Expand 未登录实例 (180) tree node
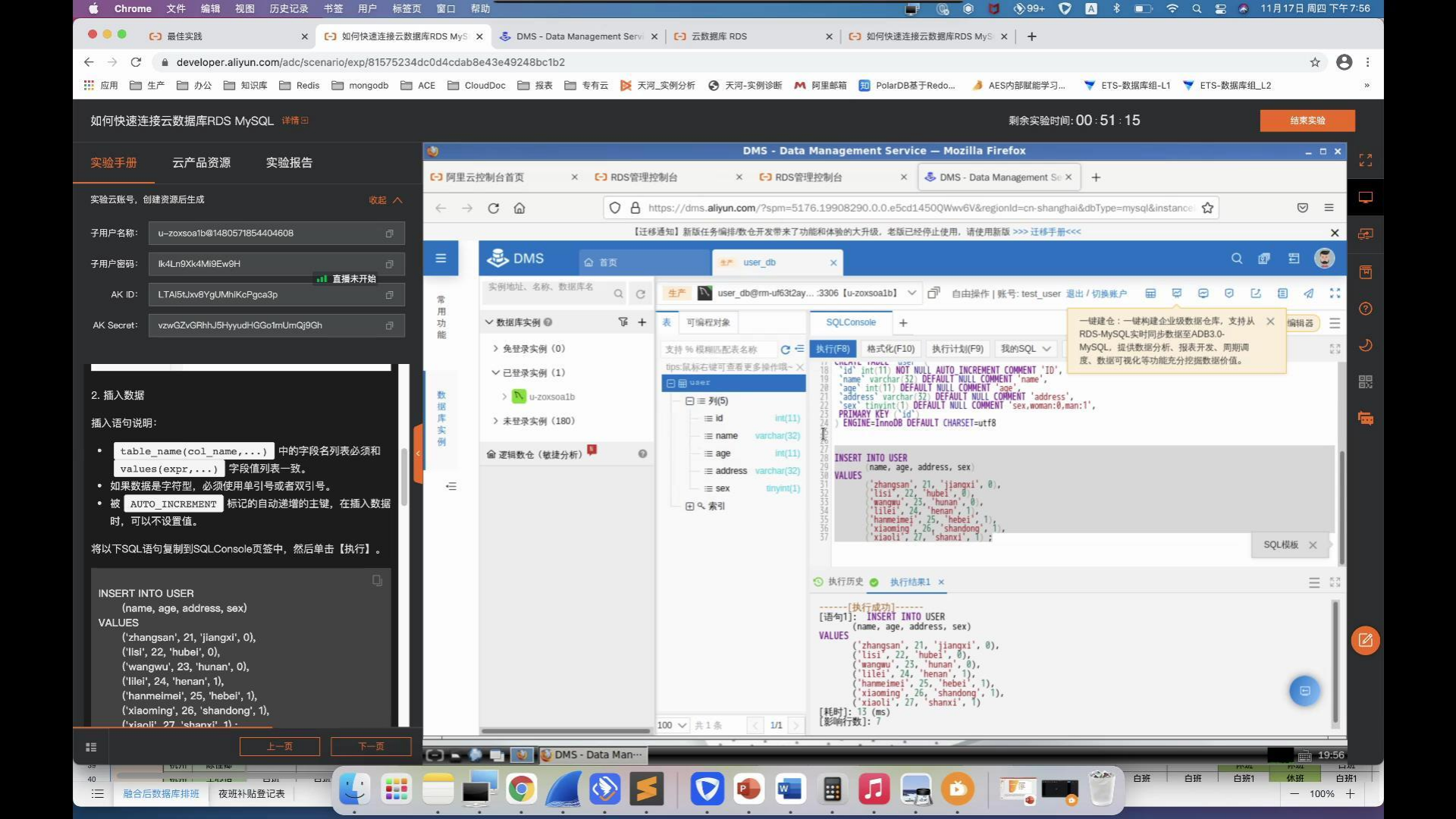The width and height of the screenshot is (1456, 819). point(496,421)
